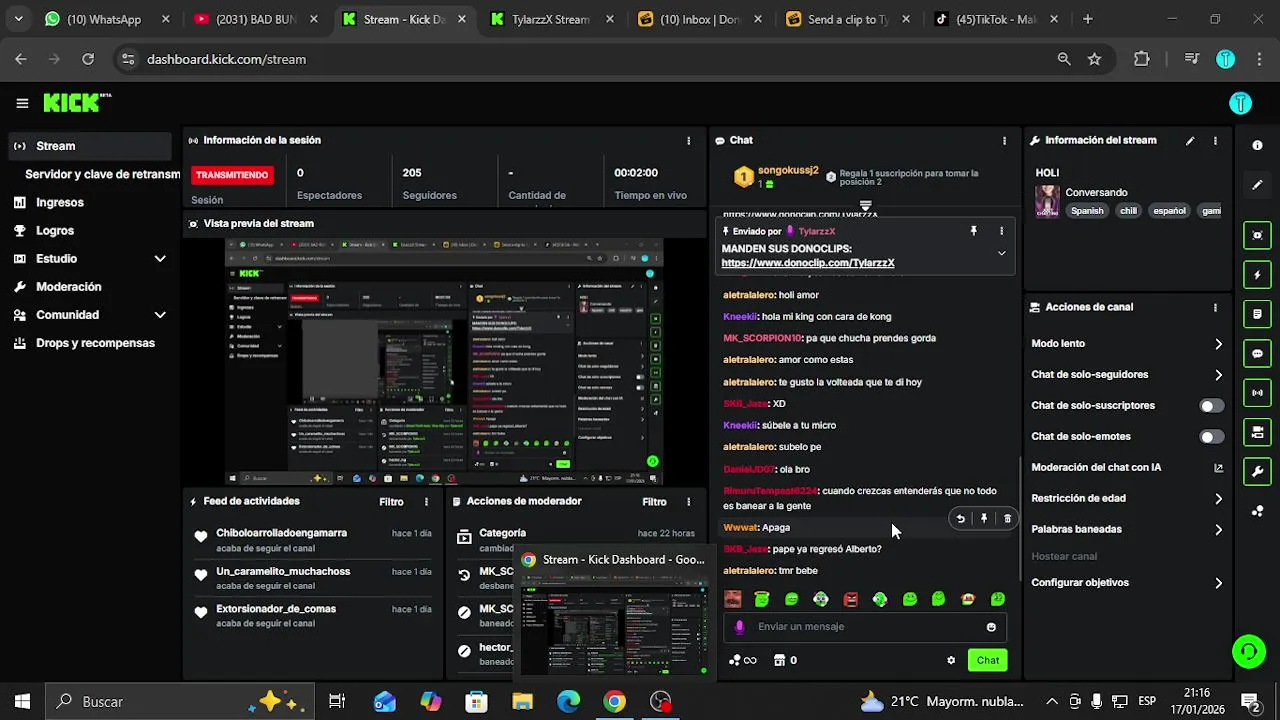The height and width of the screenshot is (720, 1280).
Task: Click Filtro in Feed de actividades
Action: point(391,502)
